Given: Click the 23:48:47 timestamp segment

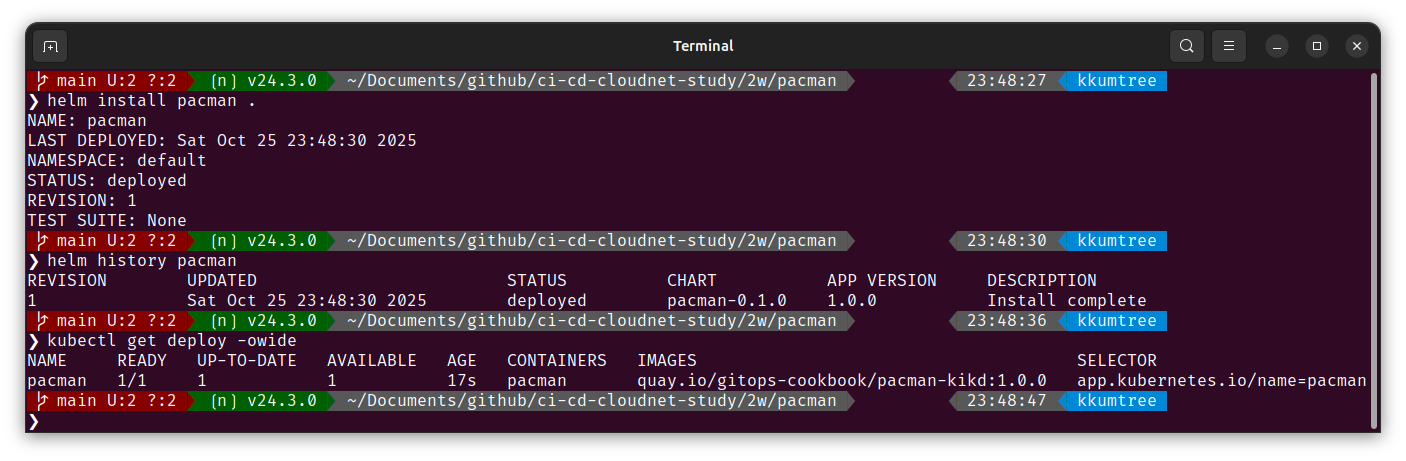Looking at the screenshot, I should click(x=1007, y=401).
